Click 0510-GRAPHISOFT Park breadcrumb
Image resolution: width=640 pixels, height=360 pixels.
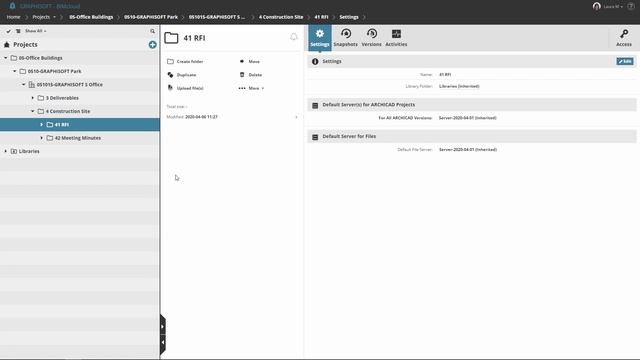click(151, 17)
